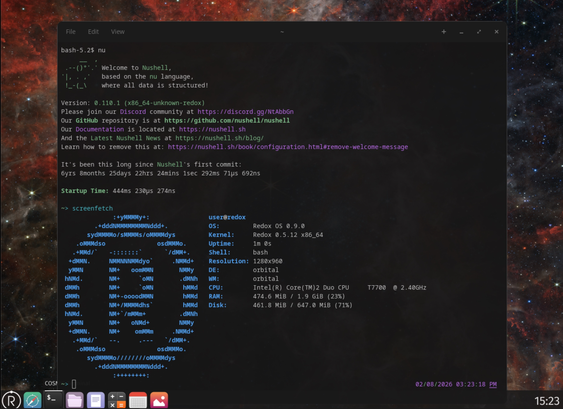
Task: Switch to the terminal taskbar icon
Action: (53, 399)
